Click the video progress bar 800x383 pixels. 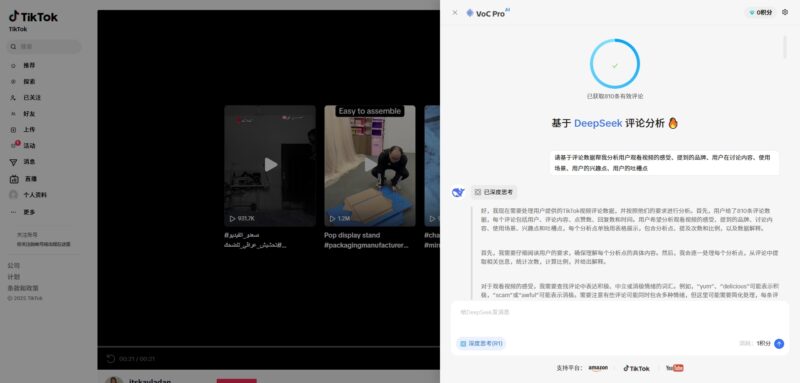point(268,347)
